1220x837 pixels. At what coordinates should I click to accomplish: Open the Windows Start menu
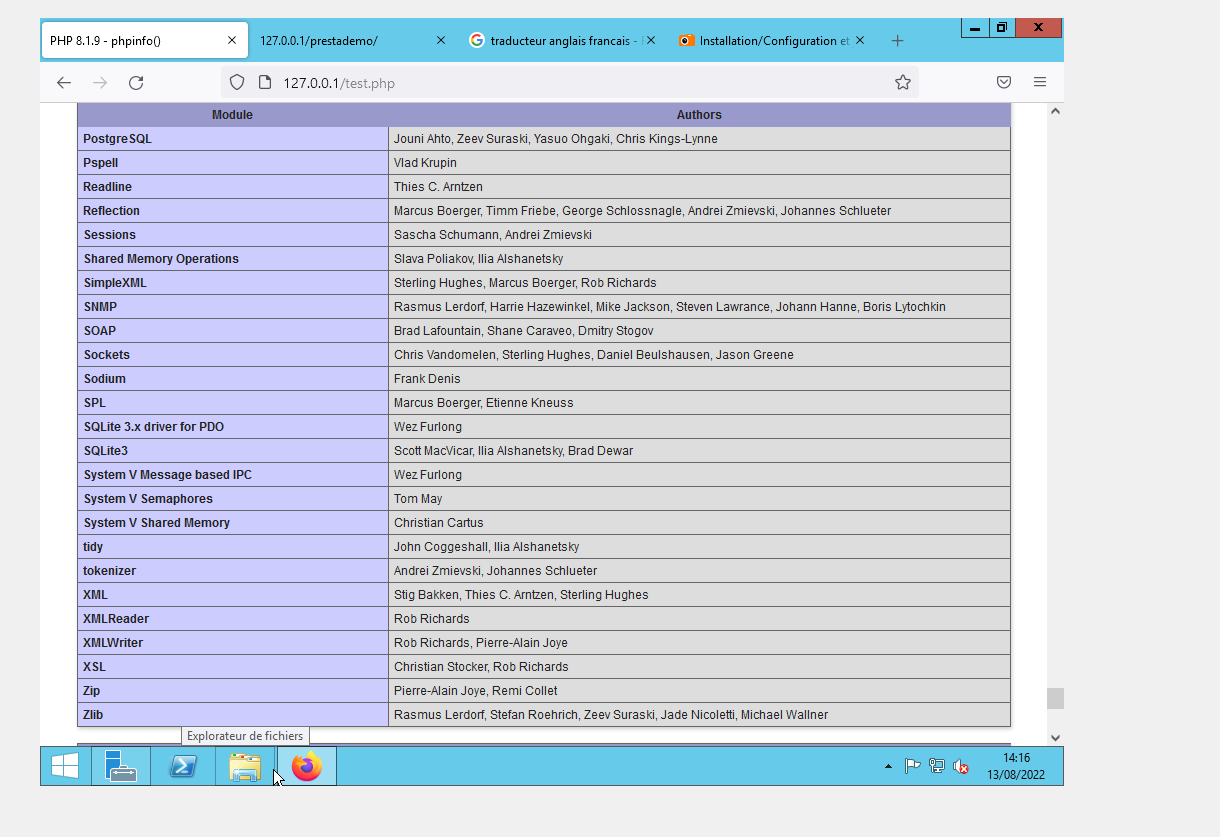(65, 766)
